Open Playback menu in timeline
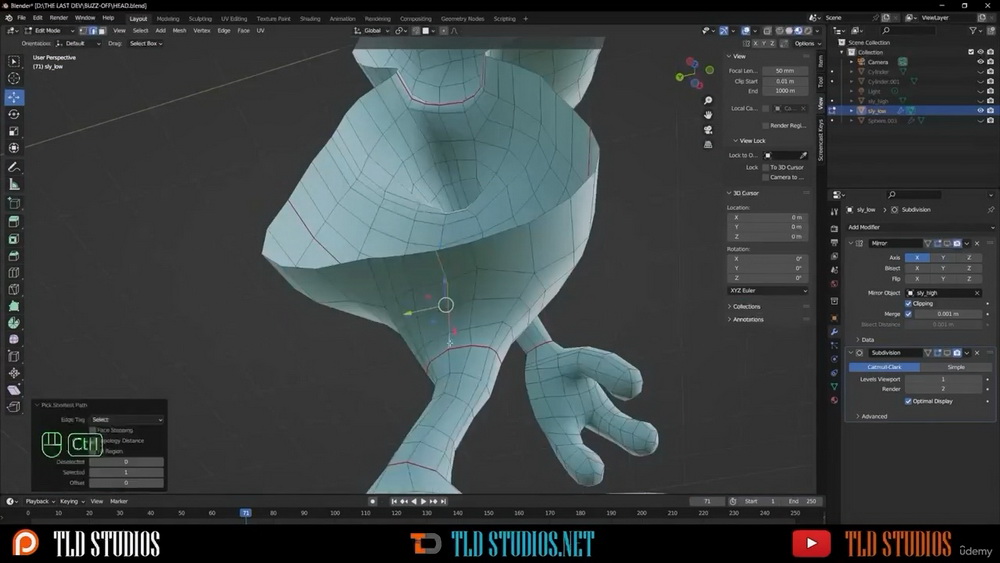This screenshot has width=1000, height=563. coord(40,501)
